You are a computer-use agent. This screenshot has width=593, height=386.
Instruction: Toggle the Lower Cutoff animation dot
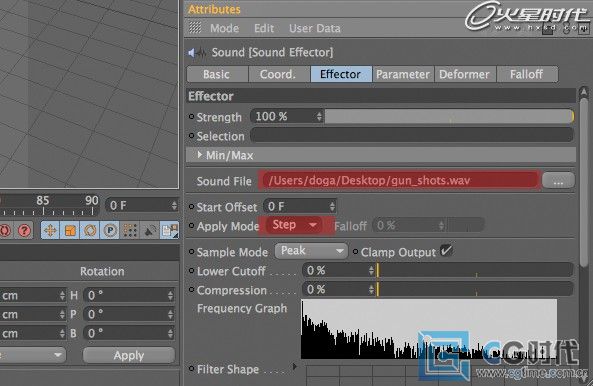coord(191,270)
